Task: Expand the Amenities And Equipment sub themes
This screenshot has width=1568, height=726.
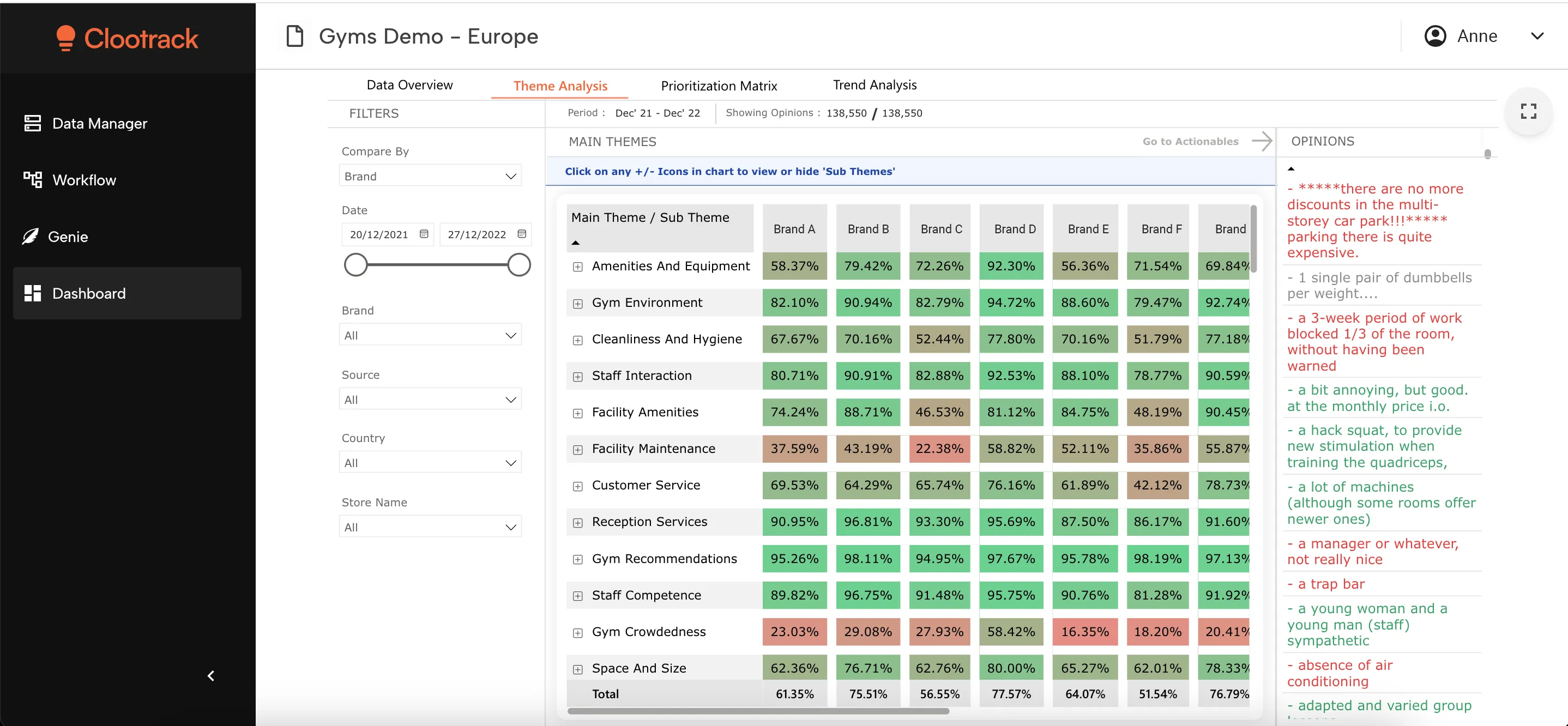Action: point(578,267)
